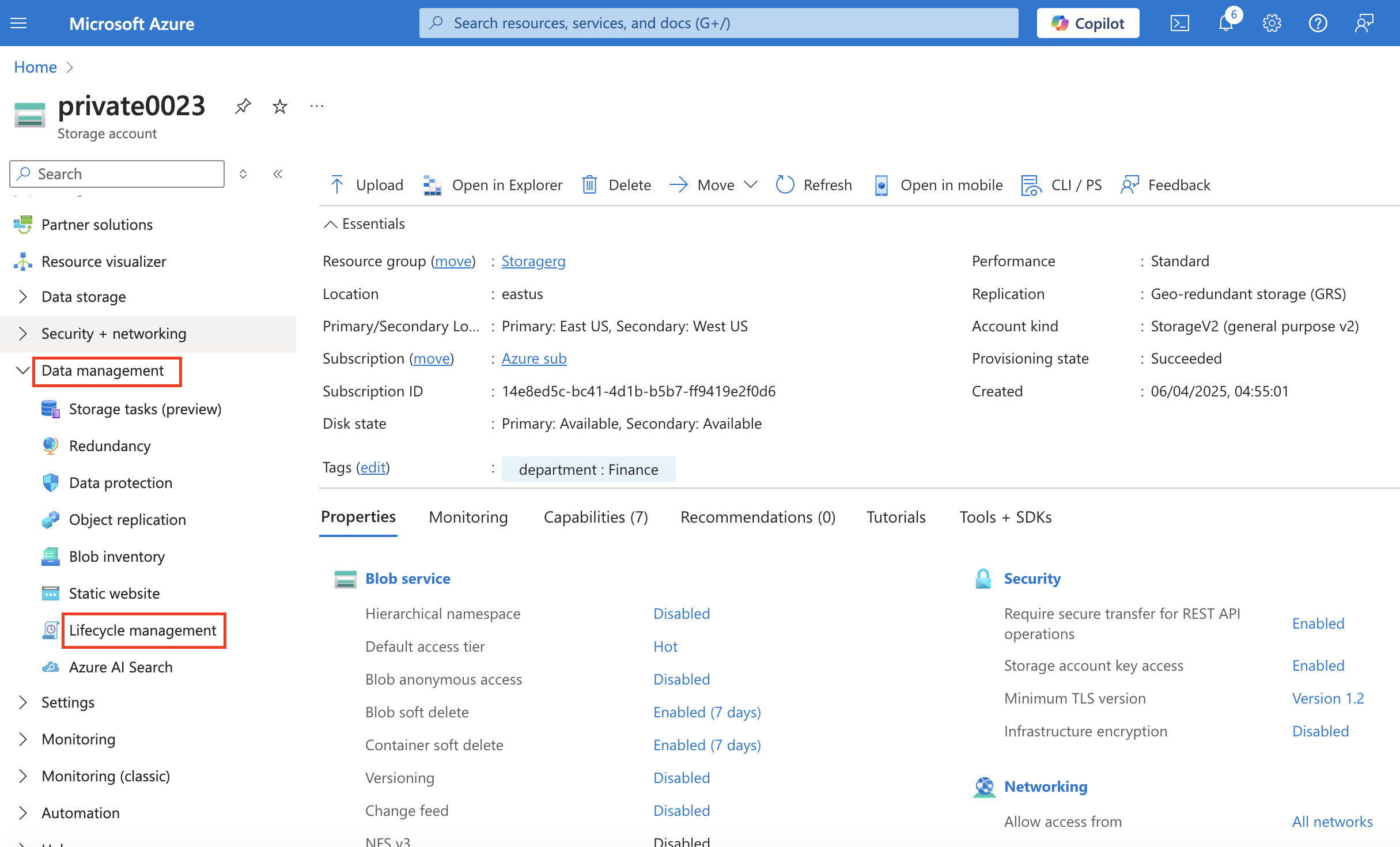Screen dimensions: 1400x847
Task: Toggle expand/collapse all menu groups
Action: click(243, 173)
